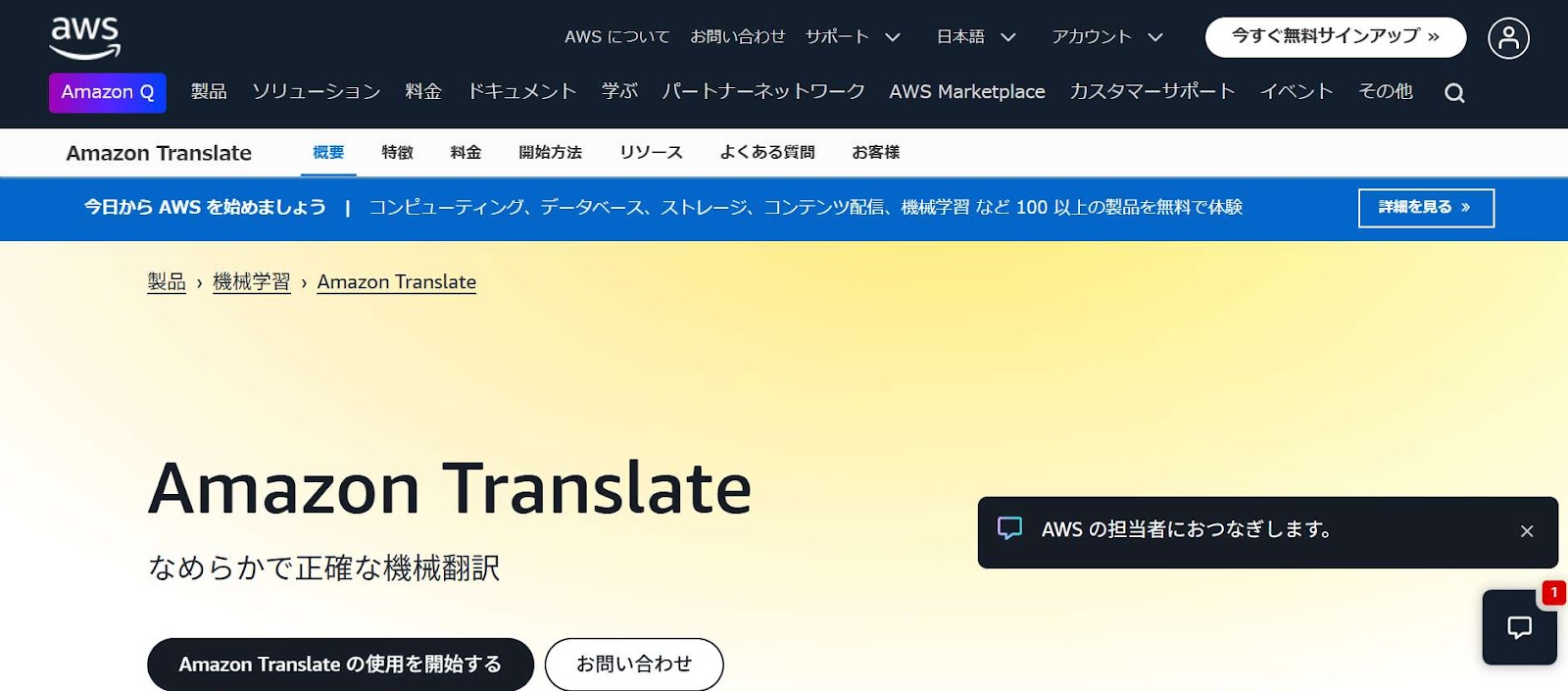The width and height of the screenshot is (1568, 691).
Task: Open the ドキュメント menu
Action: [x=521, y=92]
